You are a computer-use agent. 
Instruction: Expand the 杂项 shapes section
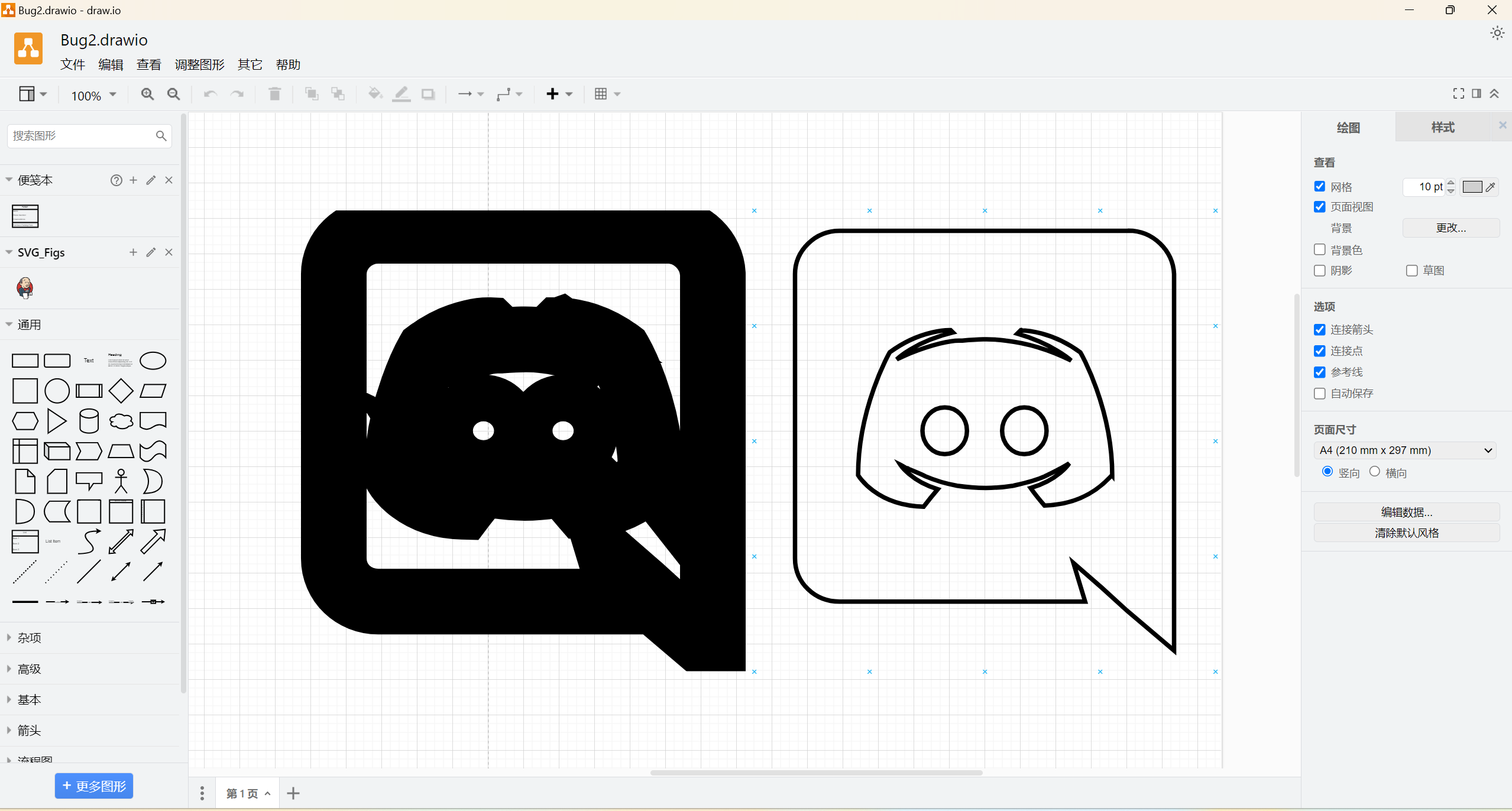coord(30,638)
